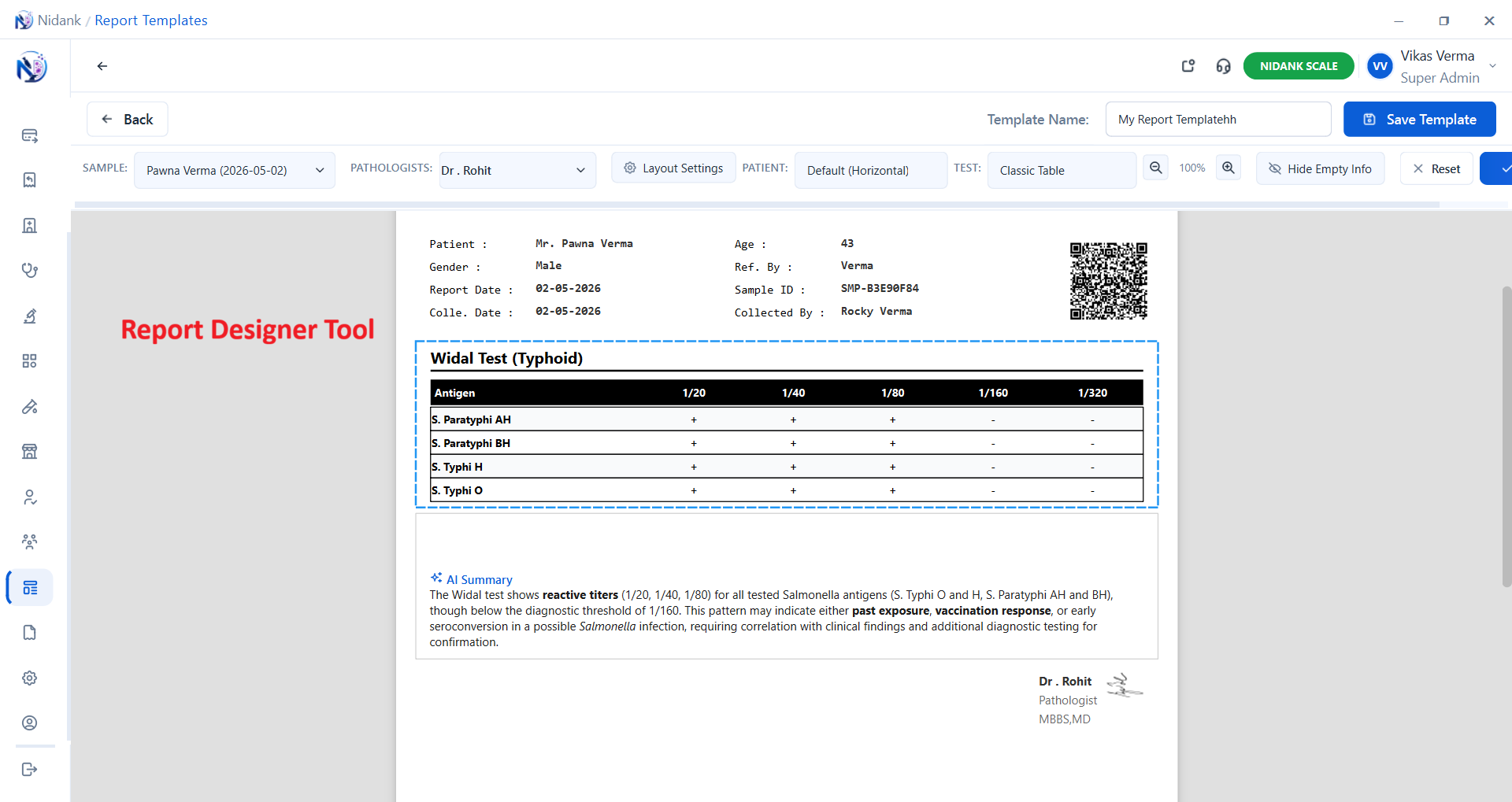
Task: Click the Reset button
Action: 1436,169
